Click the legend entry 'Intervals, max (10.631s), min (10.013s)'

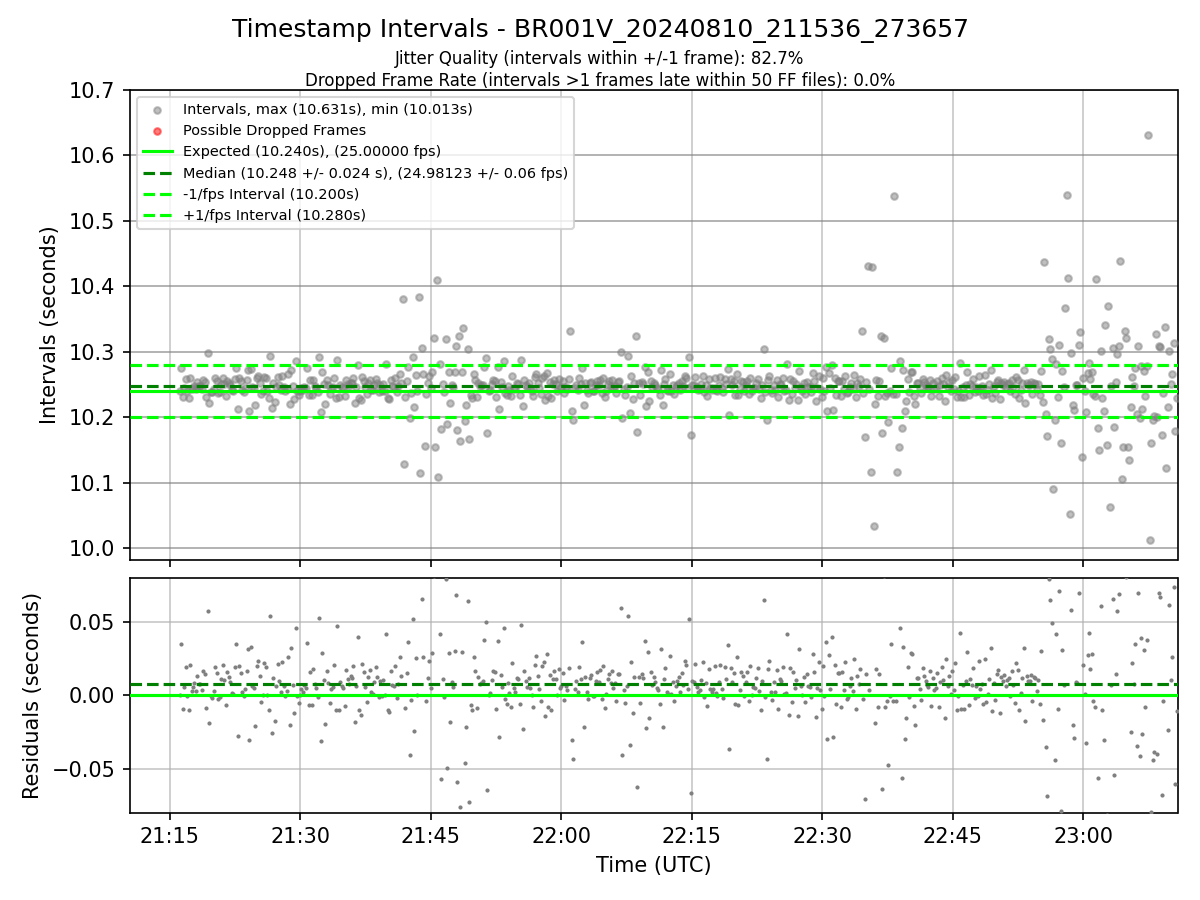click(328, 109)
